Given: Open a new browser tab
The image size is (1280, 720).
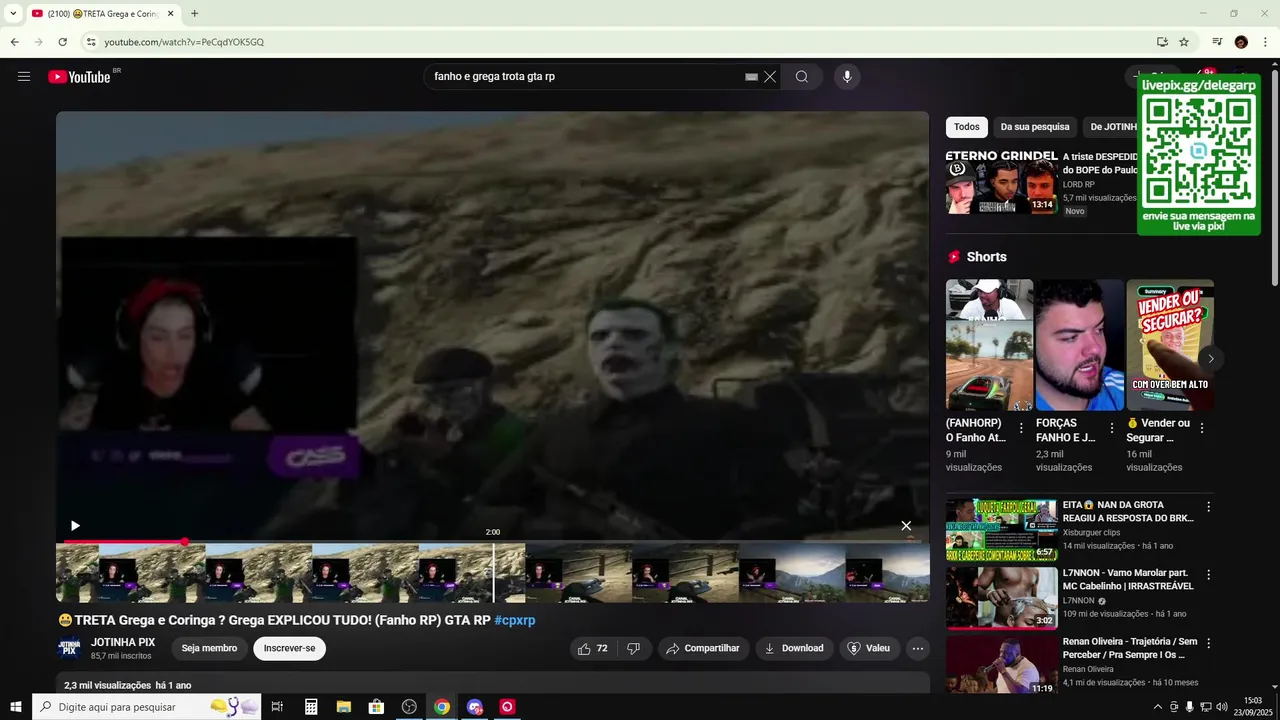Looking at the screenshot, I should [194, 14].
